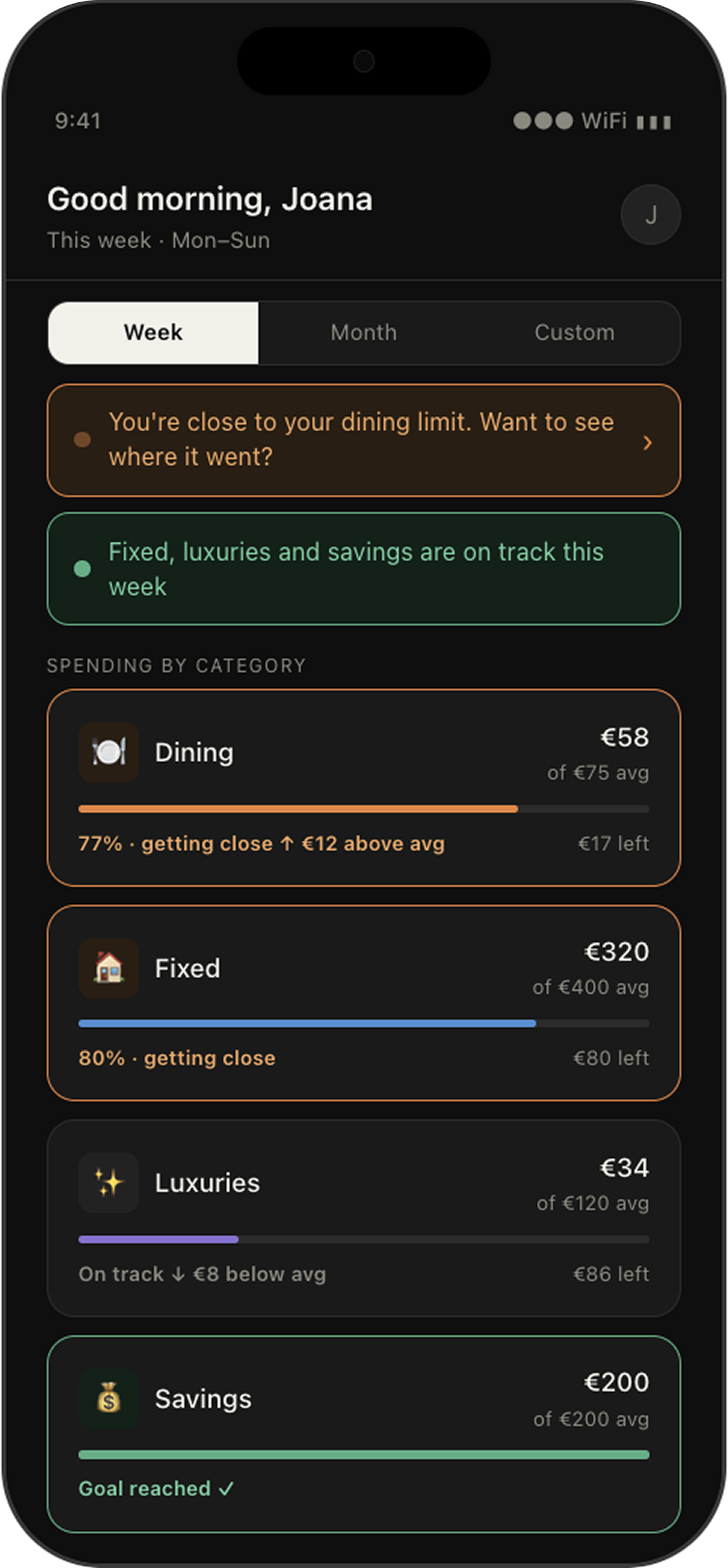The height and width of the screenshot is (1568, 728).
Task: Tap the Goal reached checkmark label
Action: click(156, 1489)
